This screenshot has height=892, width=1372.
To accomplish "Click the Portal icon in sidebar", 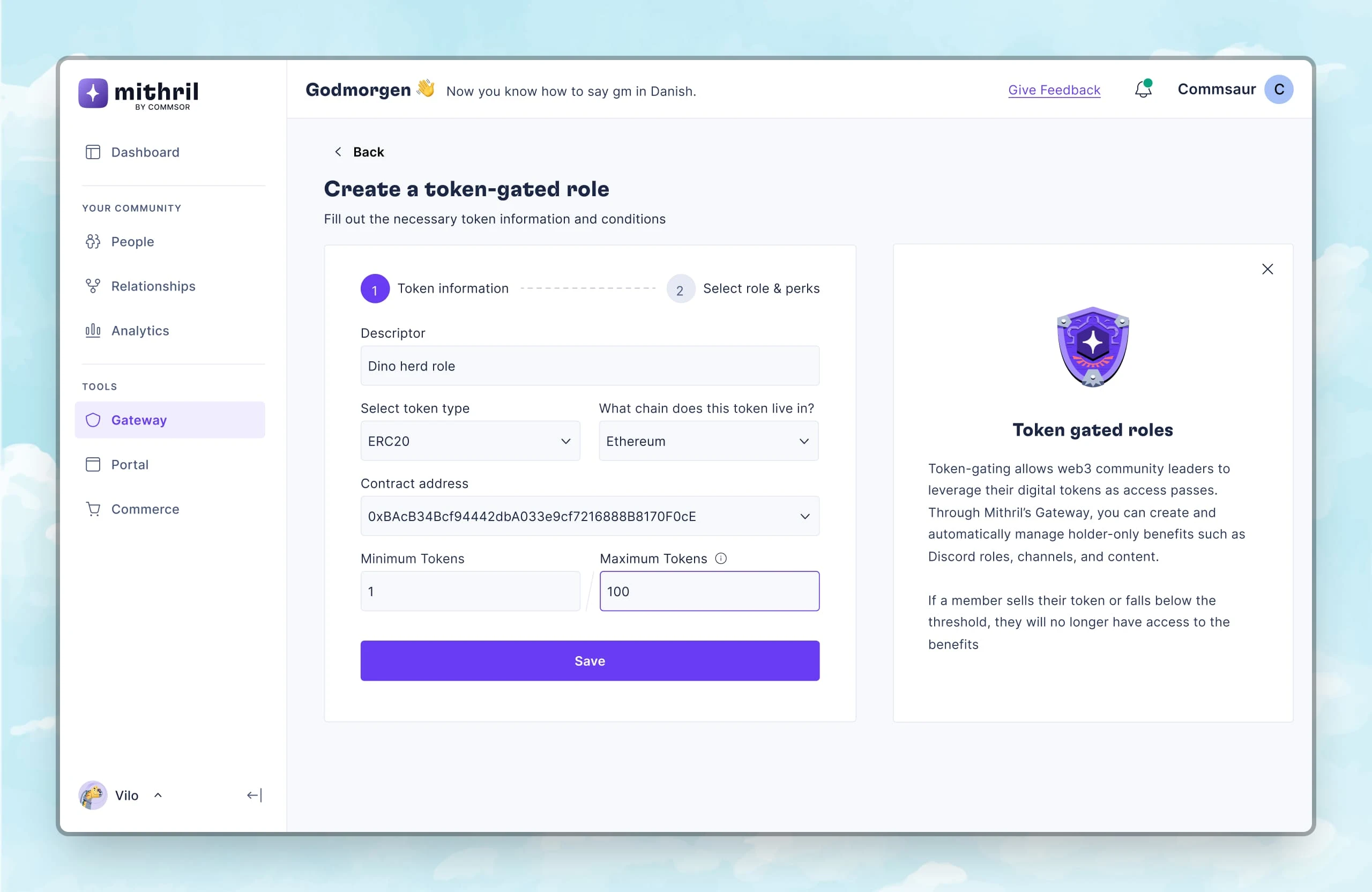I will [x=94, y=464].
